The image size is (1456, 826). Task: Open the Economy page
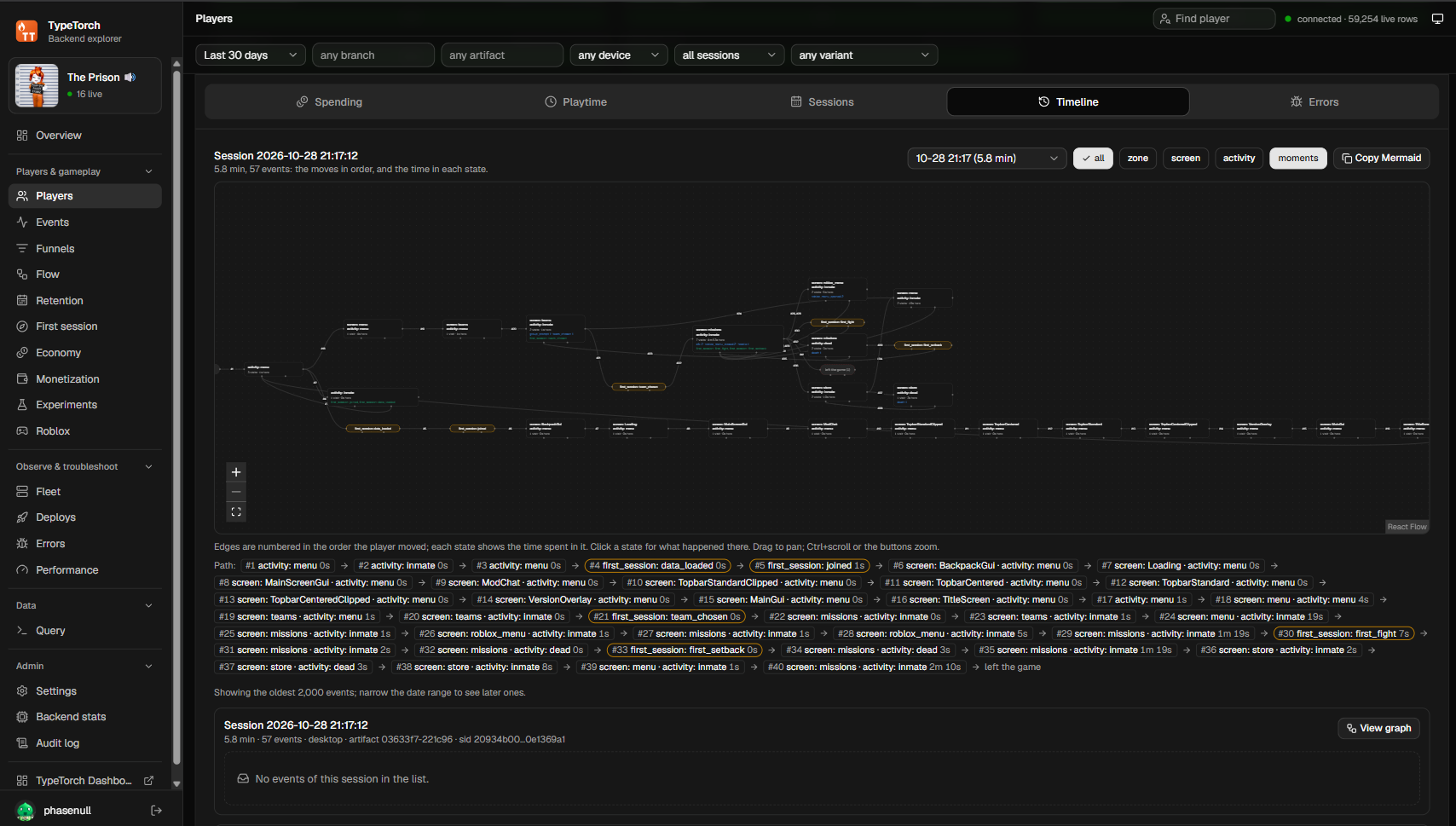point(85,353)
